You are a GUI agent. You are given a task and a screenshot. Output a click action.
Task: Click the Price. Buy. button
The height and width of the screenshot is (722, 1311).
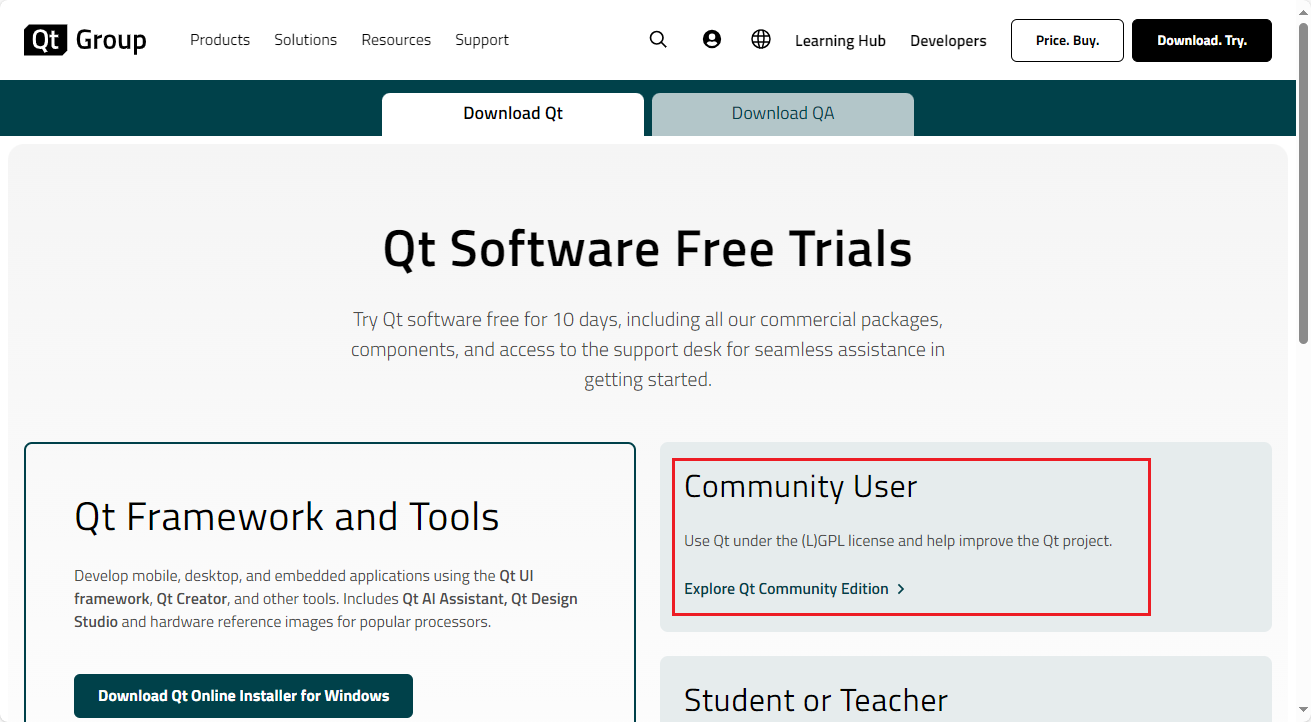(x=1067, y=40)
